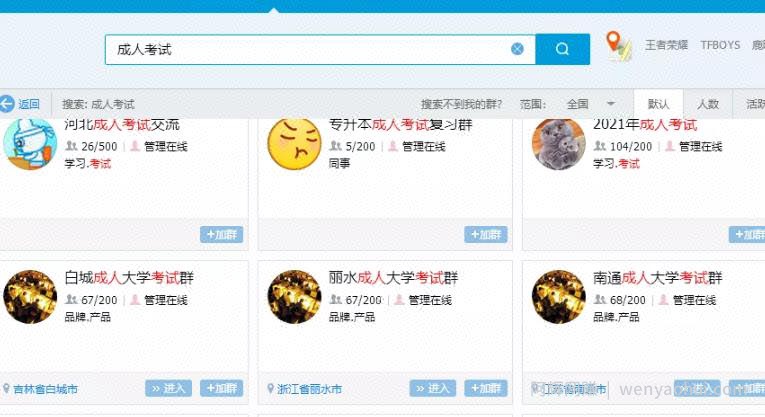This screenshot has height=417, width=765.
Task: Join 专升本成人考试复习群 via 加群
Action: (486, 235)
